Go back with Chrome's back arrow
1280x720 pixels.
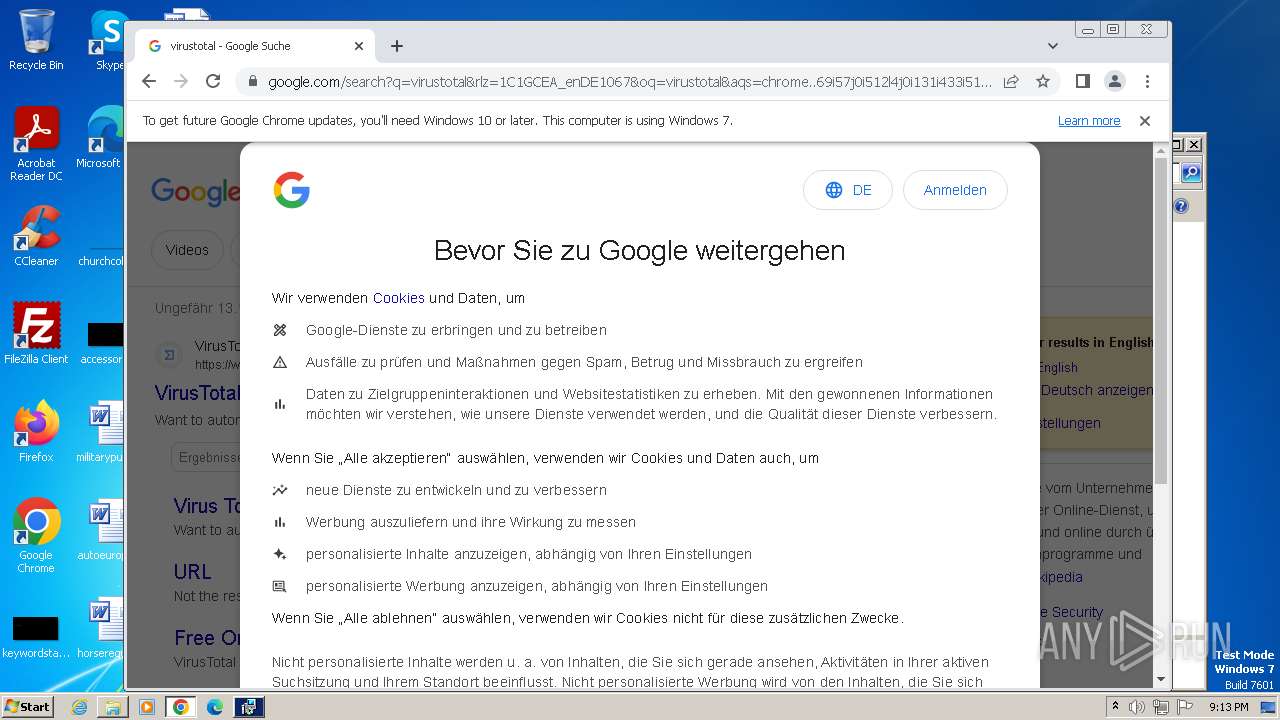[149, 81]
